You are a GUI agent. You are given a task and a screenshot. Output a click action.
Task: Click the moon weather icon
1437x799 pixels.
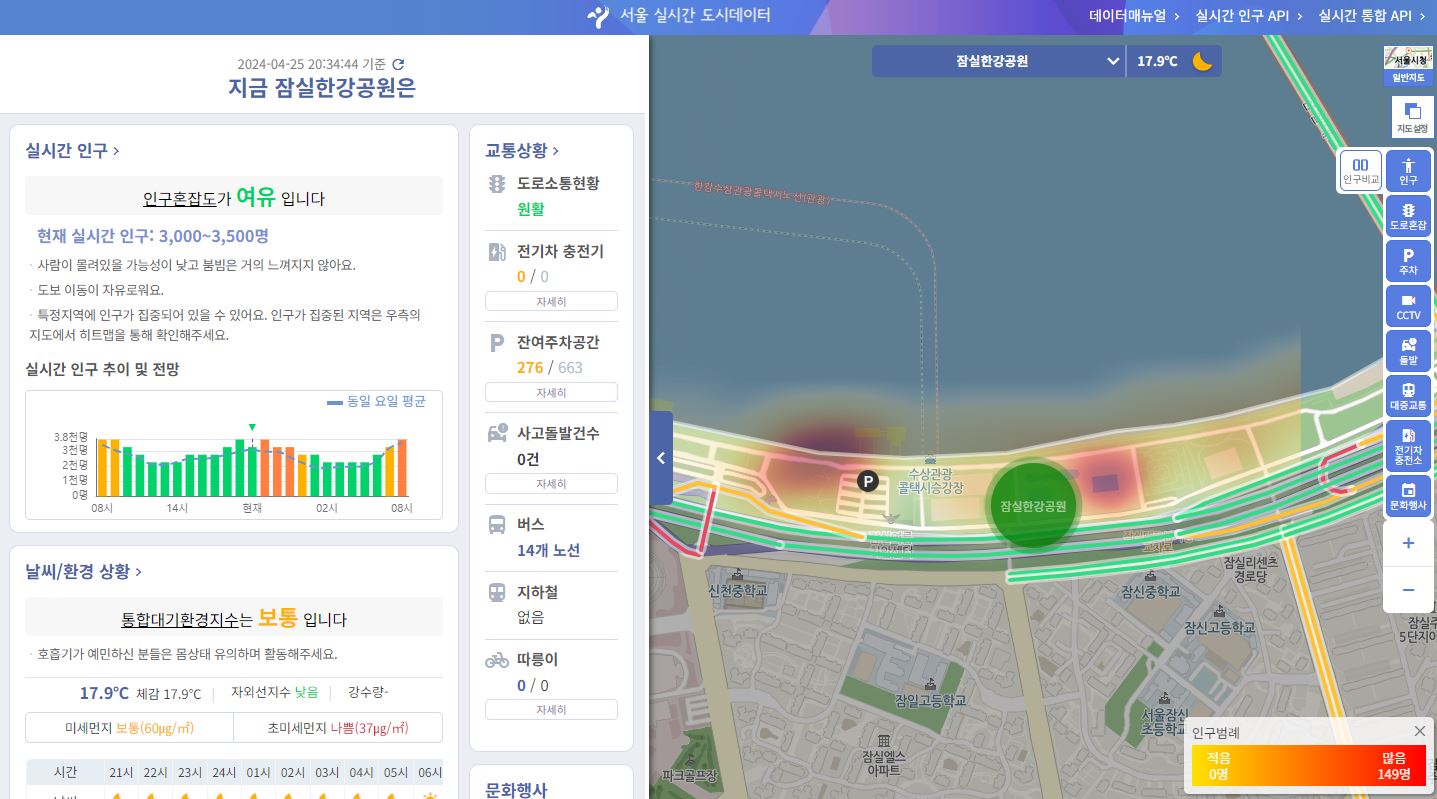pos(1202,61)
